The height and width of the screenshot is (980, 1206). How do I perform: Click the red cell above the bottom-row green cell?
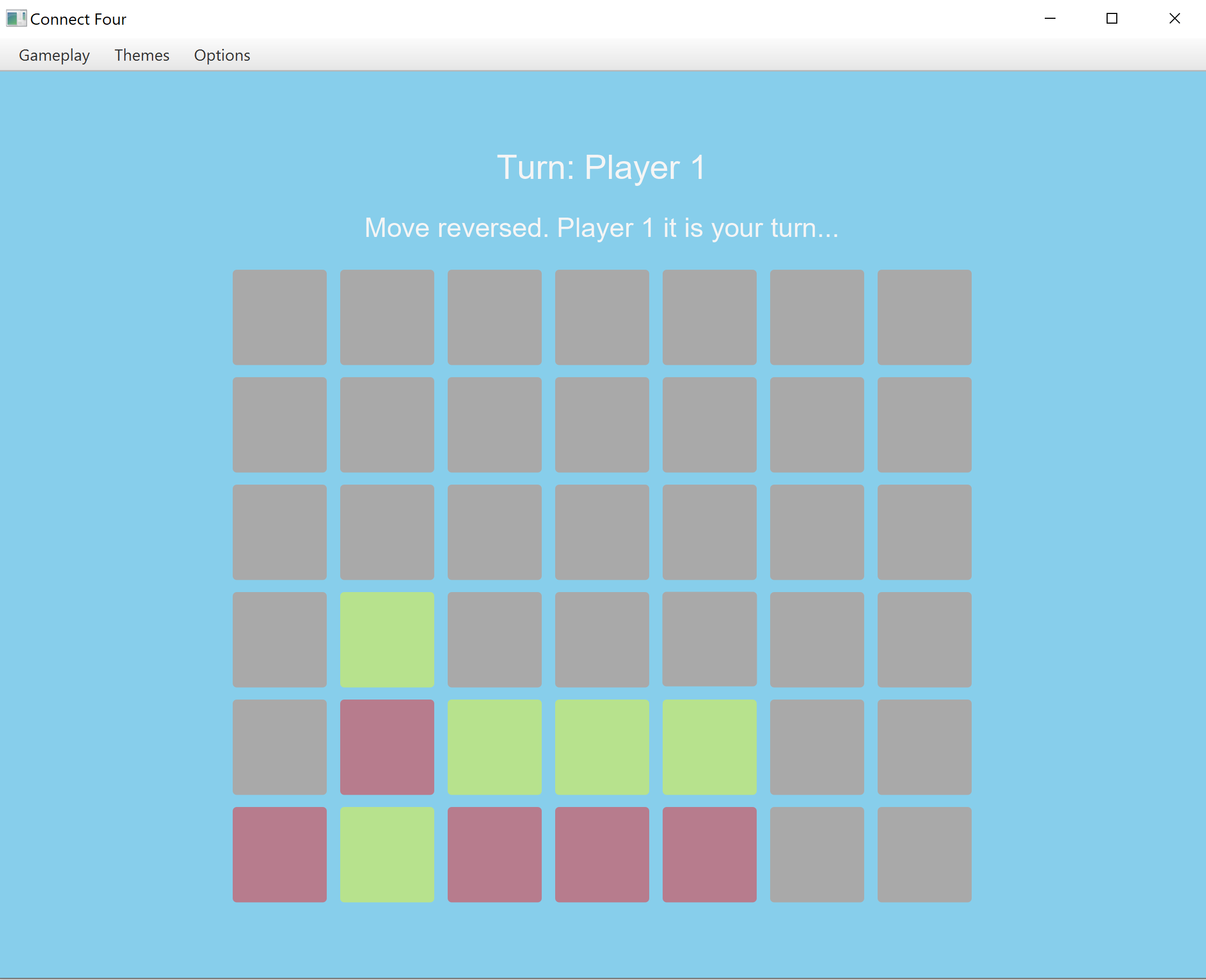pyautogui.click(x=387, y=747)
